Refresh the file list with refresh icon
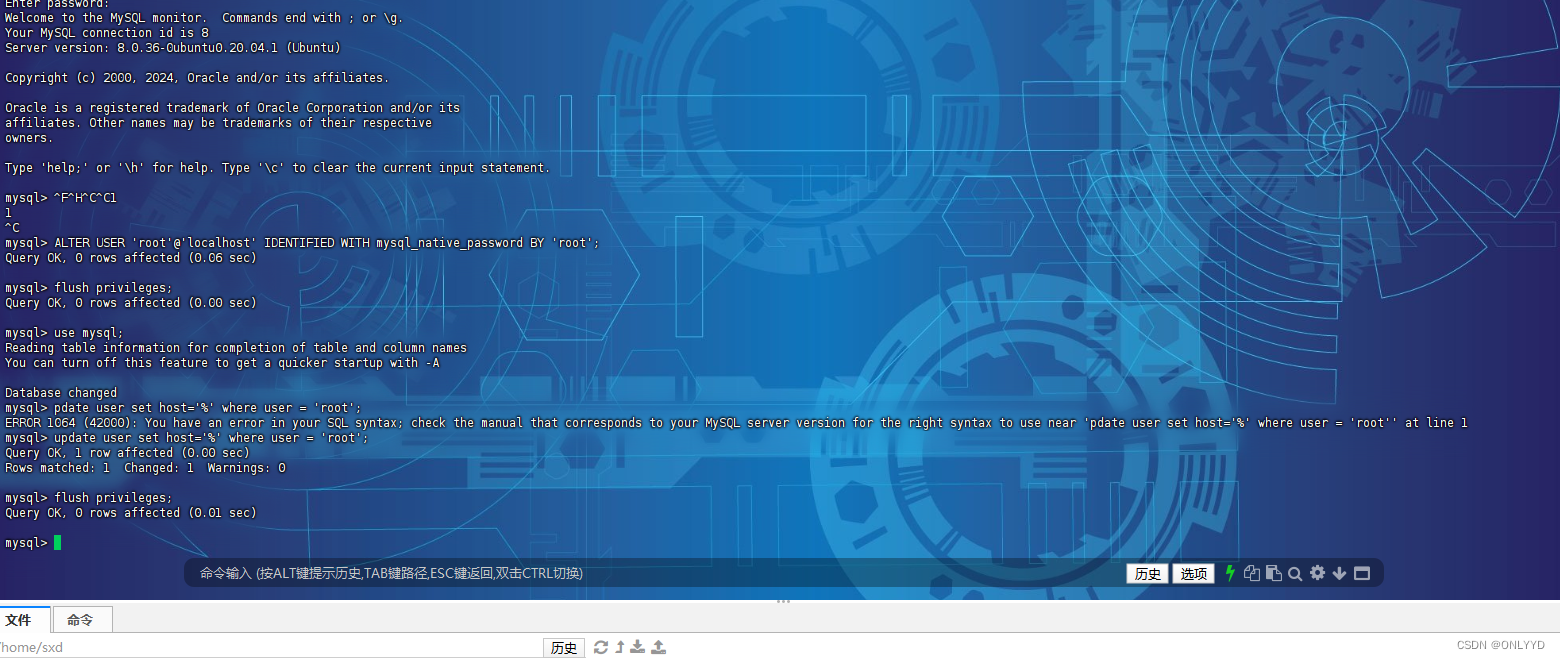 600,647
